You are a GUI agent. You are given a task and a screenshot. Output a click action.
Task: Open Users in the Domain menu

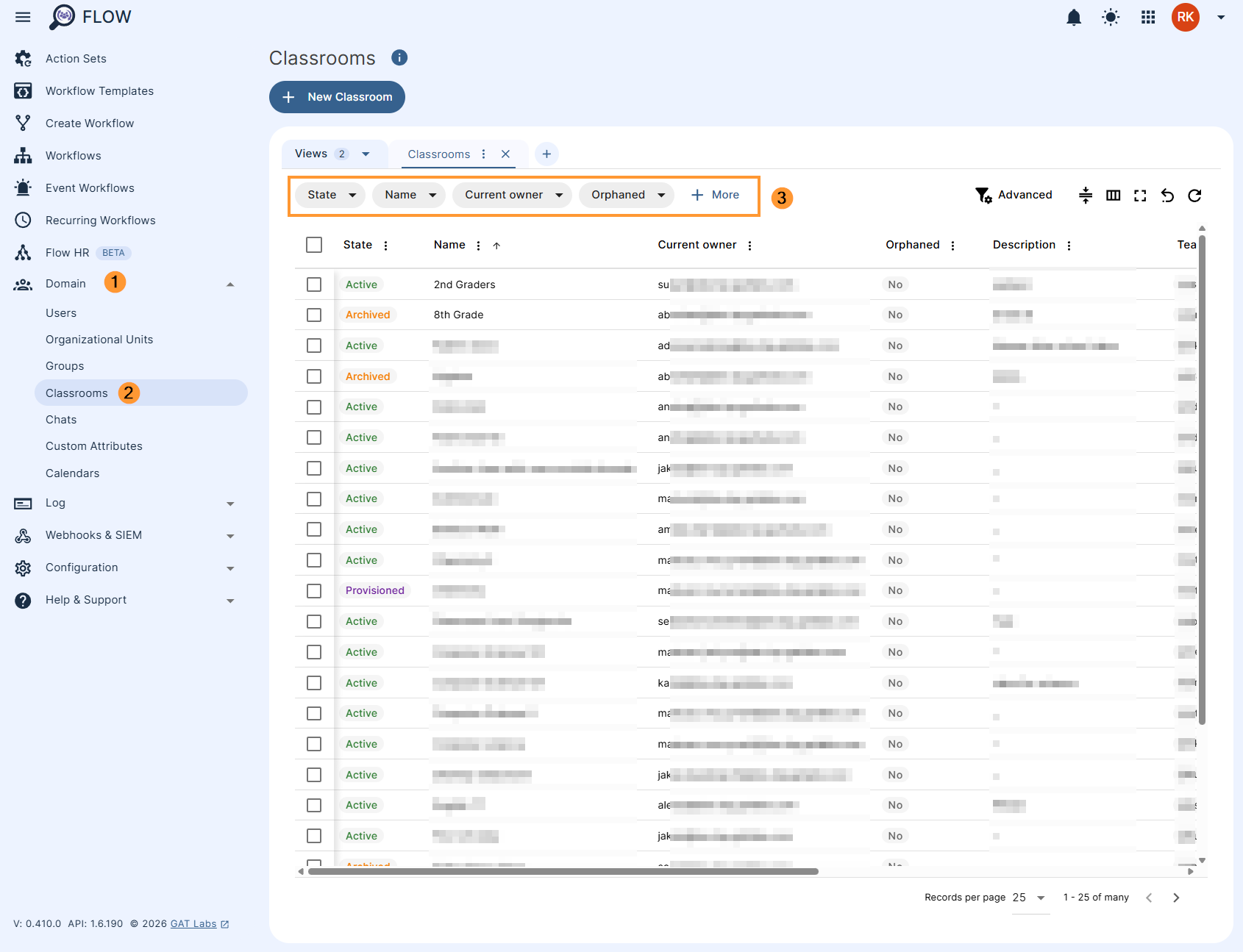61,313
